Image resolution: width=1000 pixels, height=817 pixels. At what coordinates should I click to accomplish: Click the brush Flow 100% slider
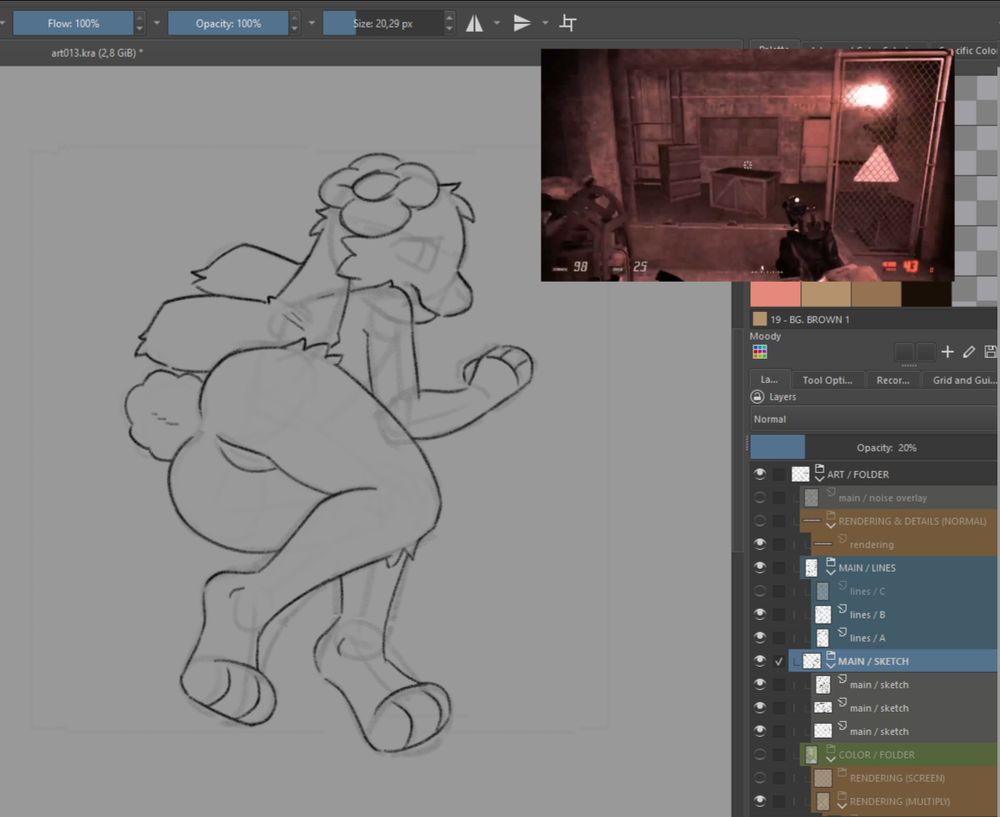click(73, 24)
